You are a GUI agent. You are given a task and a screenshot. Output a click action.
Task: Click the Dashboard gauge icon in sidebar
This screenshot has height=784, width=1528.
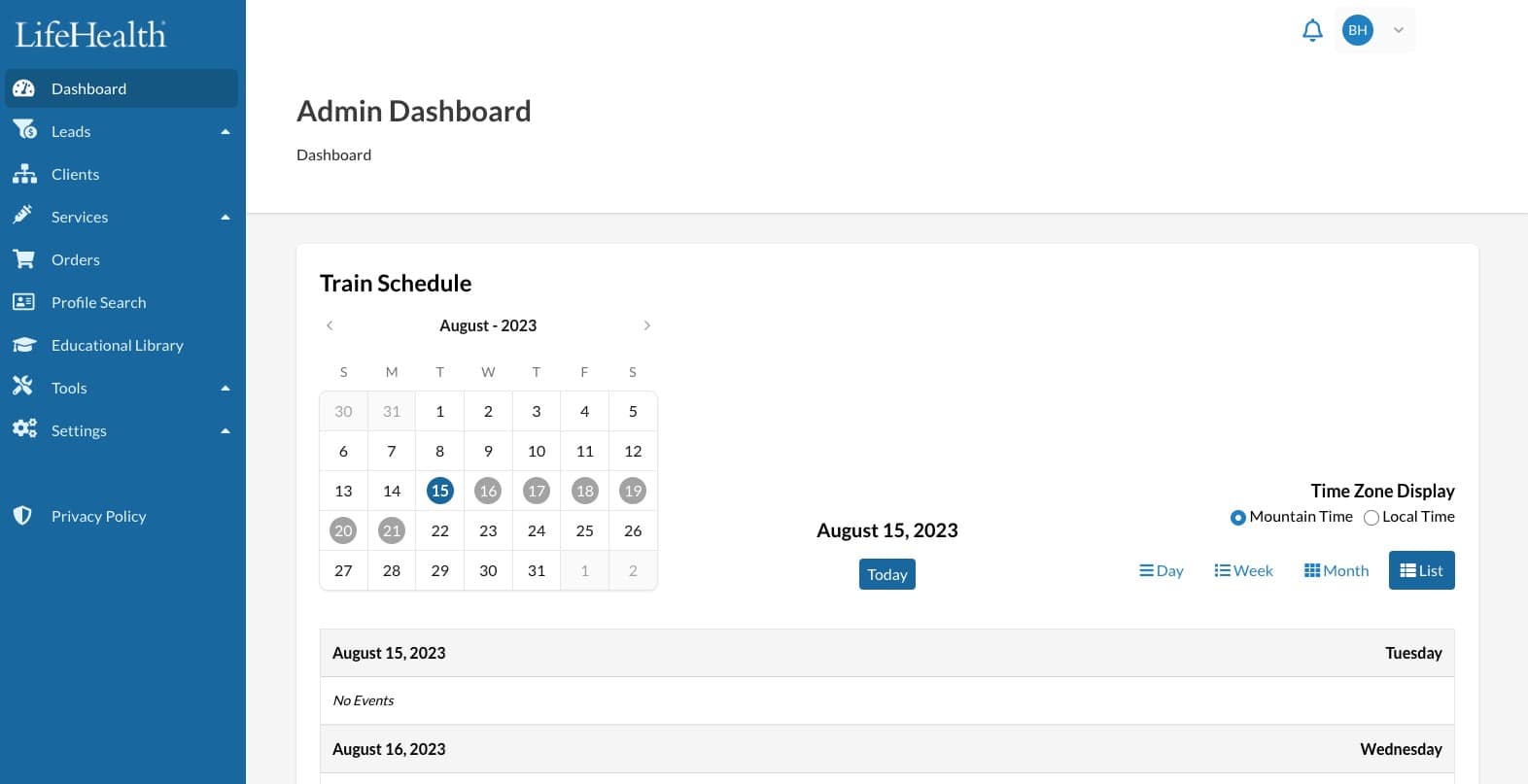point(24,88)
